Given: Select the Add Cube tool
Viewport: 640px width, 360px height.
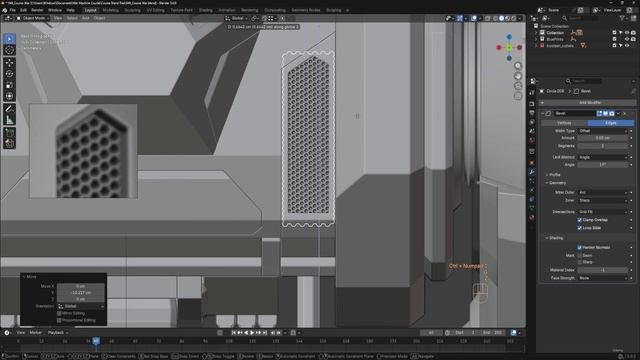Looking at the screenshot, I should [9, 133].
